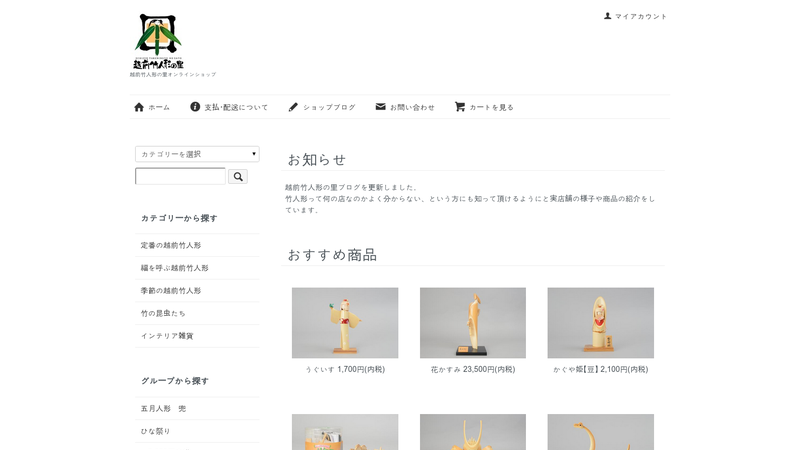Click the bamboo doll shop logo
This screenshot has width=800, height=450.
(x=158, y=41)
